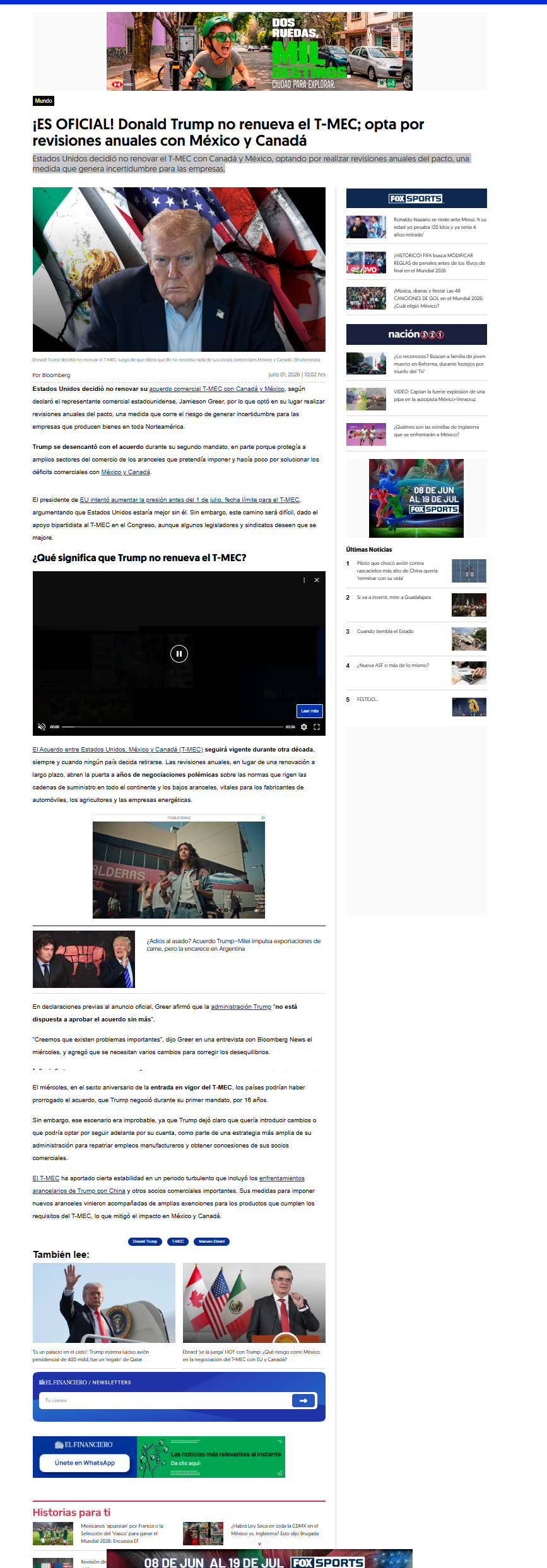Open Ebrard T-MEC negotiation article image

pyautogui.click(x=254, y=1303)
